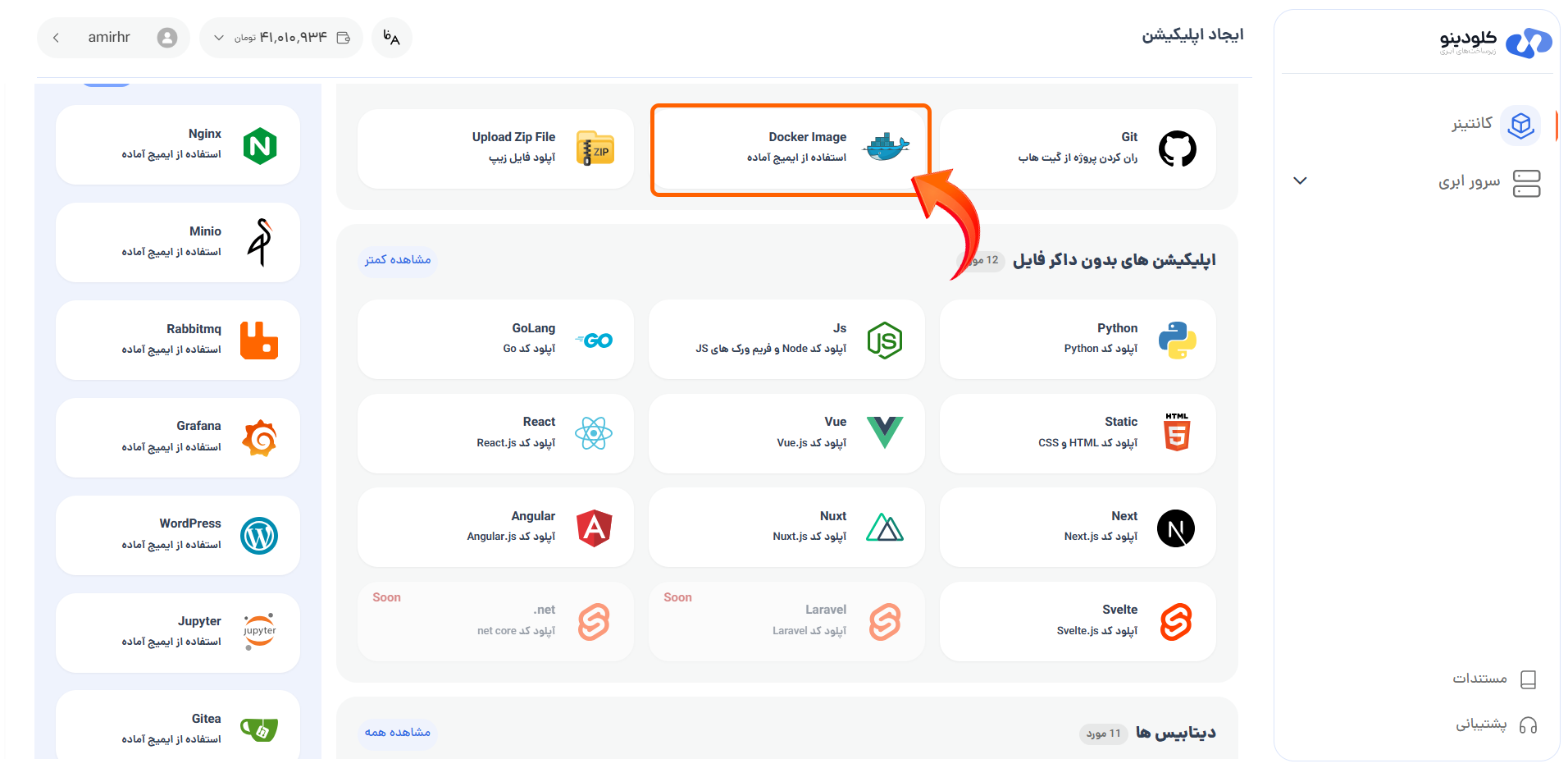Click مشاهده کمتر in applications section
This screenshot has height=768, width=1568.
click(x=398, y=260)
